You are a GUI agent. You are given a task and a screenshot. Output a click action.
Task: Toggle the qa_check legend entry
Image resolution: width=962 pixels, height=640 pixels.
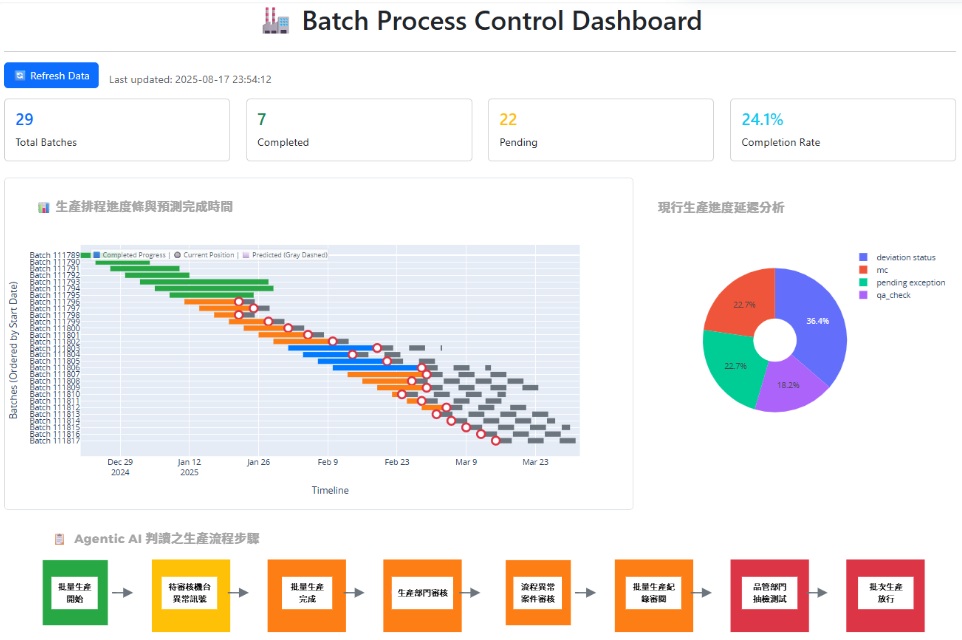tap(892, 295)
